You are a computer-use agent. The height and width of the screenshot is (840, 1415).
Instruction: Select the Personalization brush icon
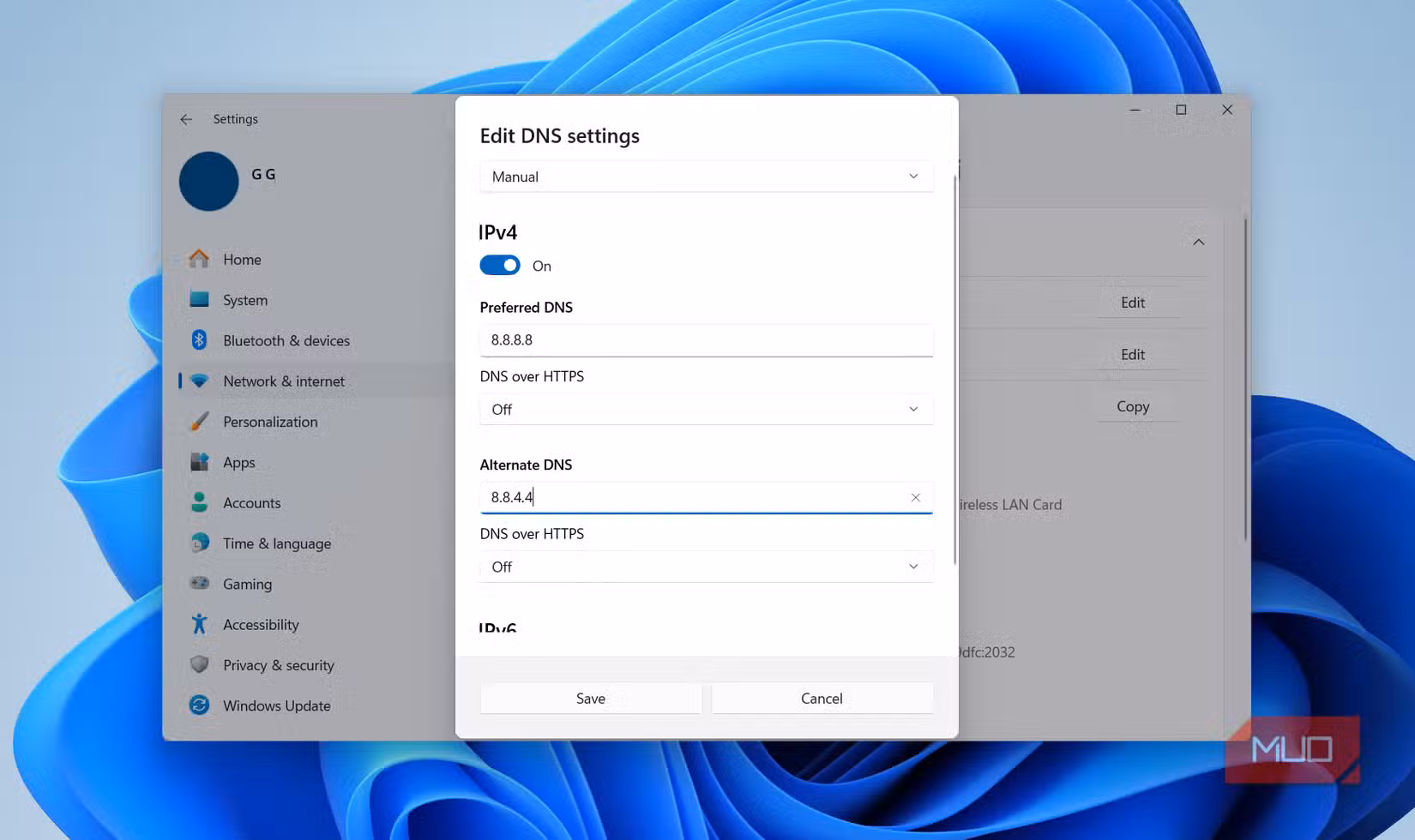tap(198, 421)
